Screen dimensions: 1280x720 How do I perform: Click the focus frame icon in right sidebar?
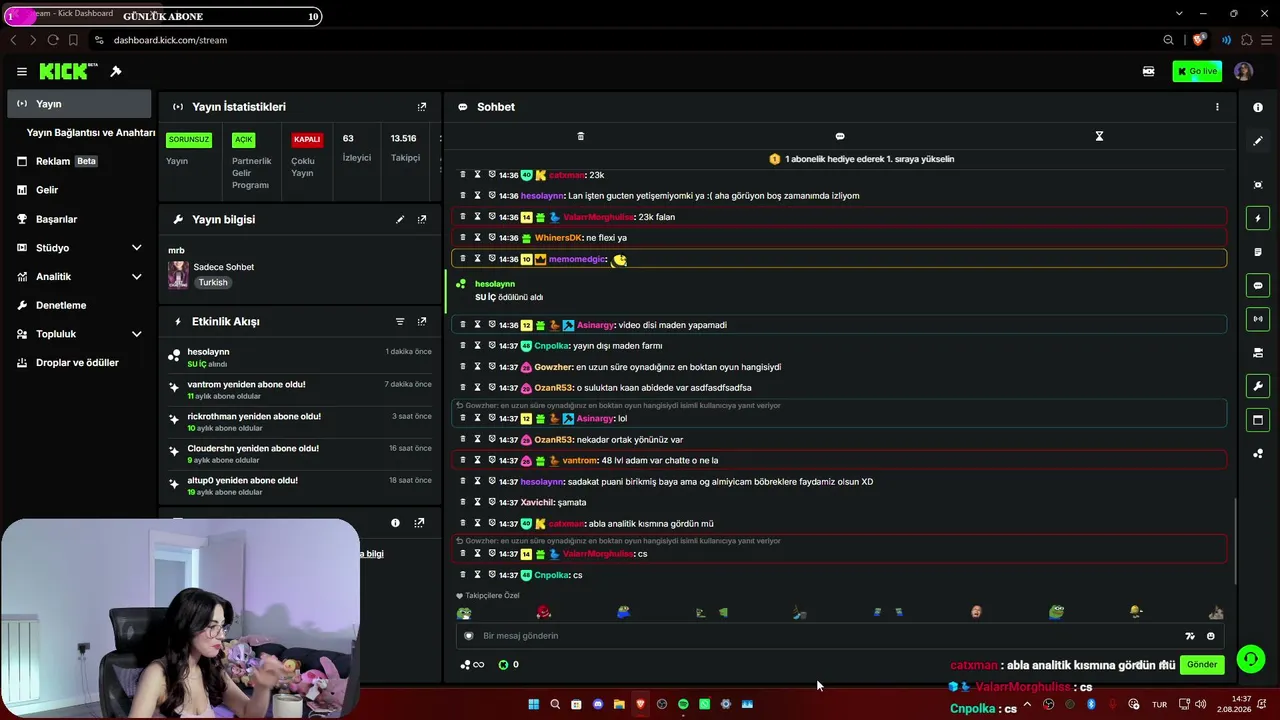tap(1258, 185)
